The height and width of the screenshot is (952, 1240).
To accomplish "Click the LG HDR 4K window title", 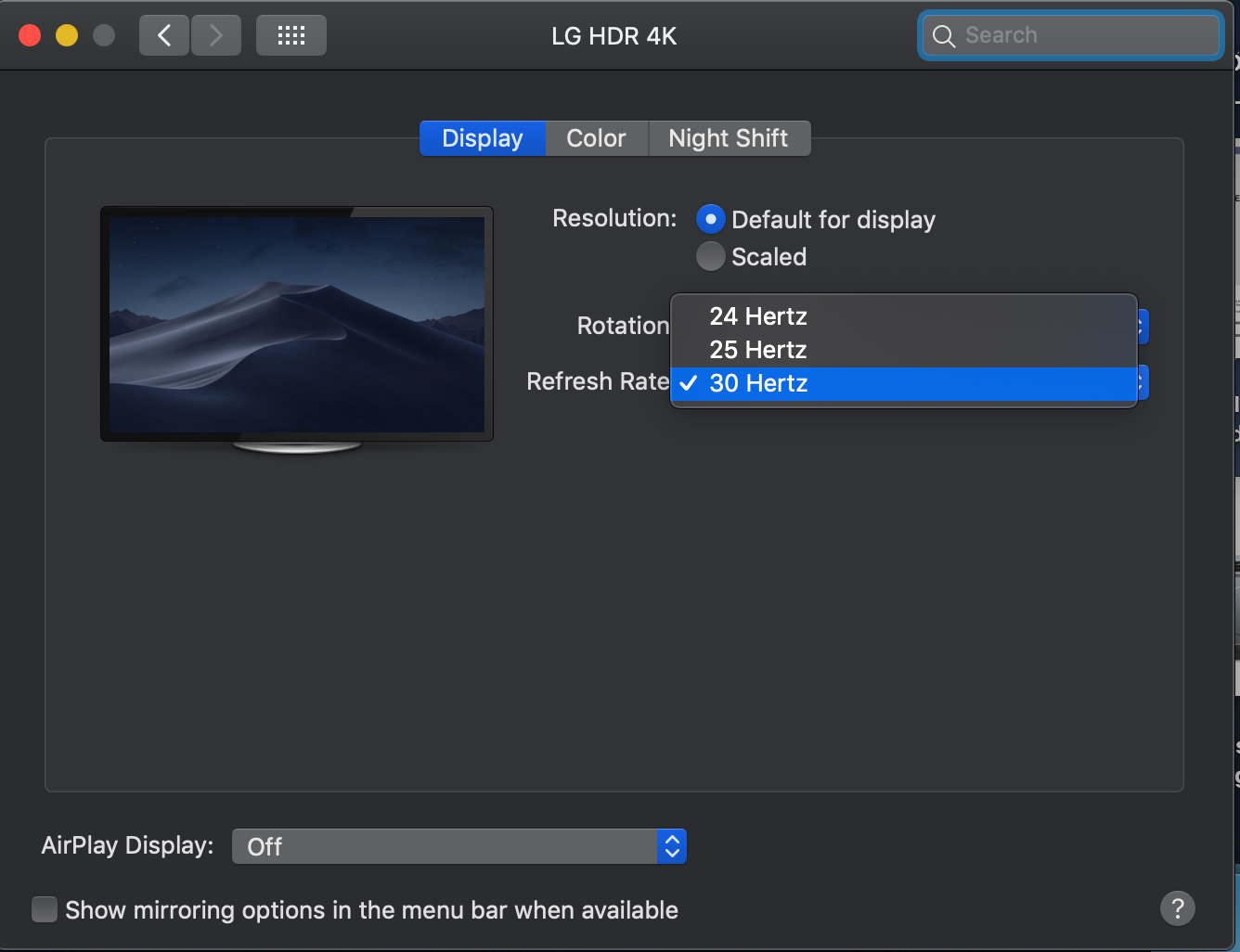I will coord(614,36).
